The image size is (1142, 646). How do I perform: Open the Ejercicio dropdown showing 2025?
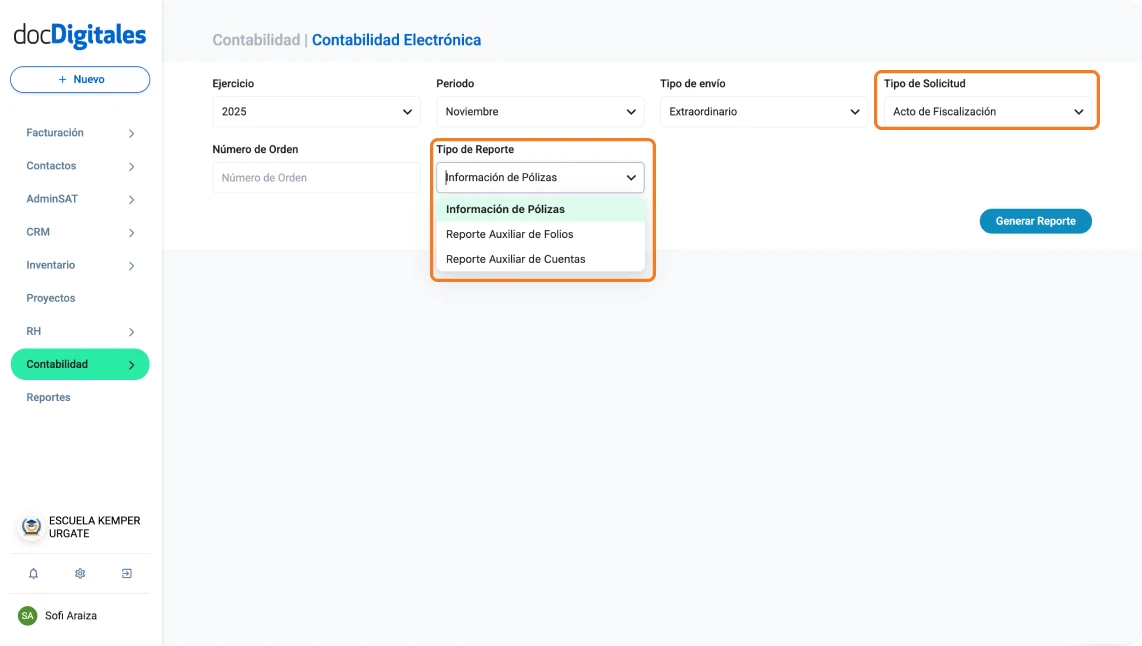(x=316, y=112)
